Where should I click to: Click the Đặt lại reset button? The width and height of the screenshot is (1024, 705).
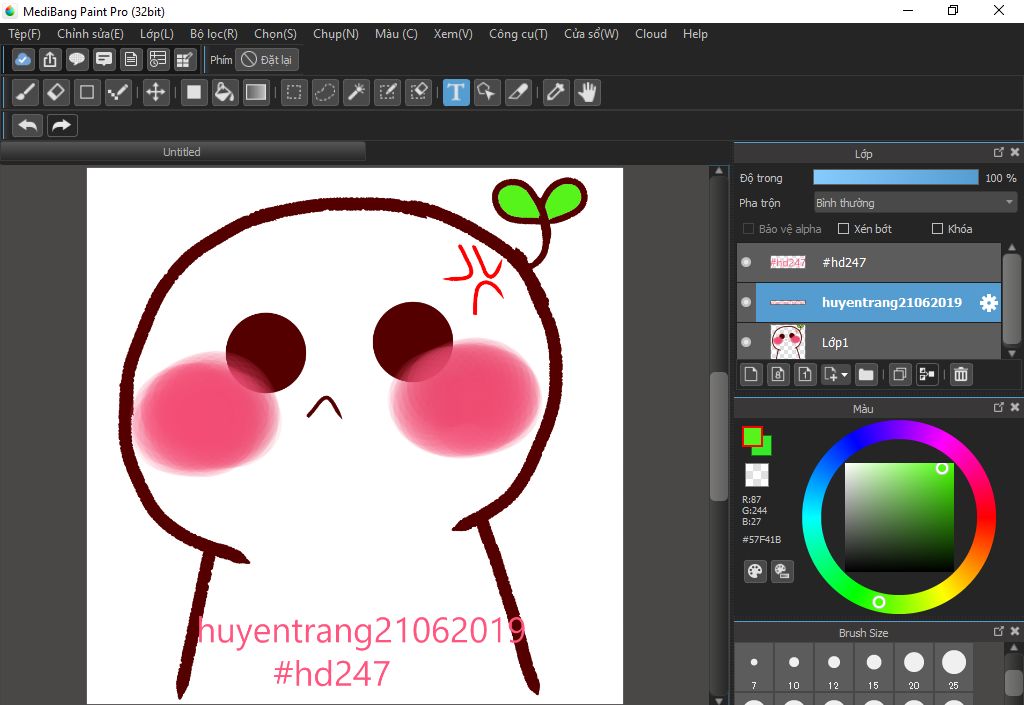267,60
